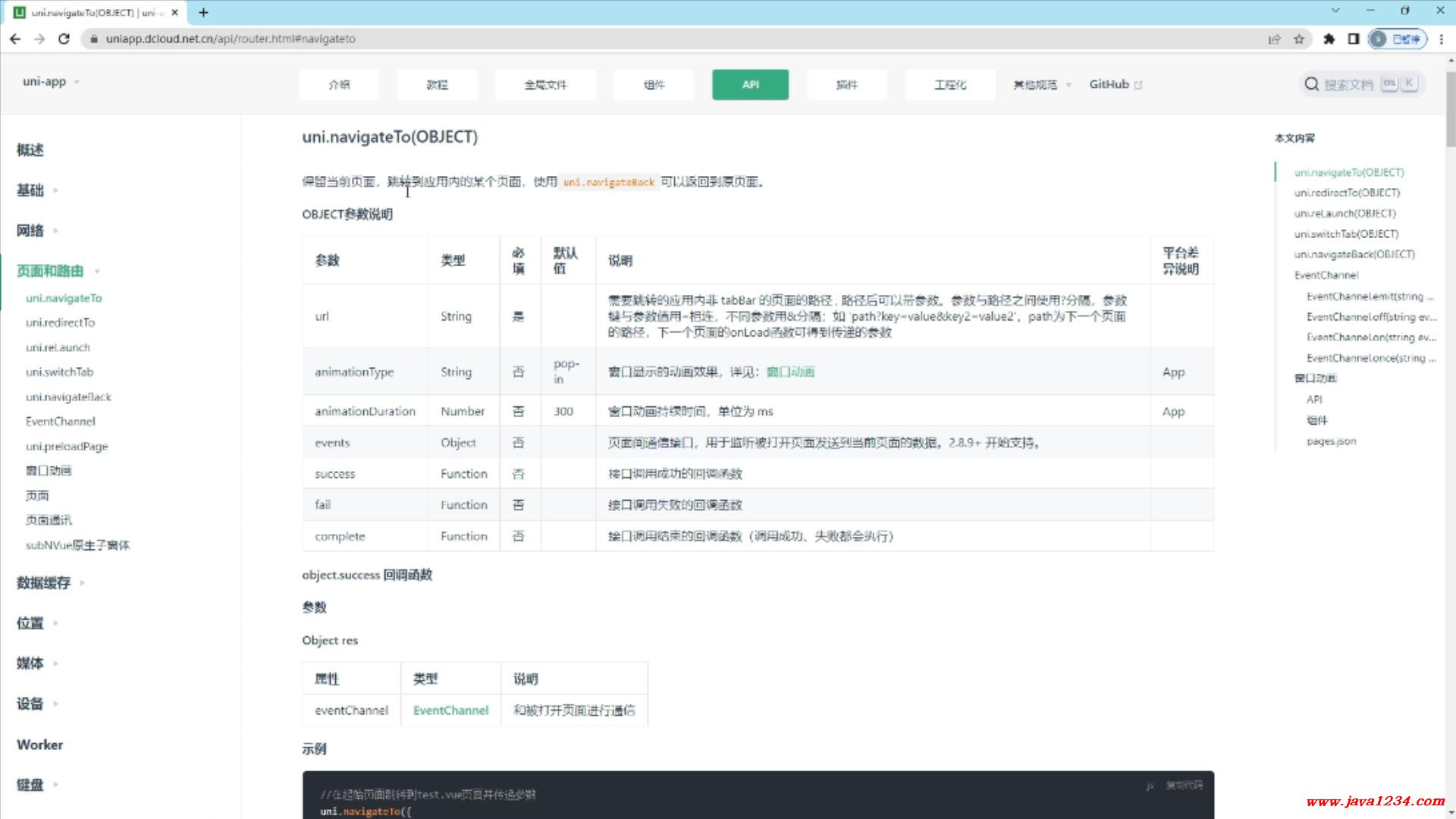This screenshot has height=819, width=1456.
Task: Open the Chrome three-dot menu
Action: tap(1442, 39)
